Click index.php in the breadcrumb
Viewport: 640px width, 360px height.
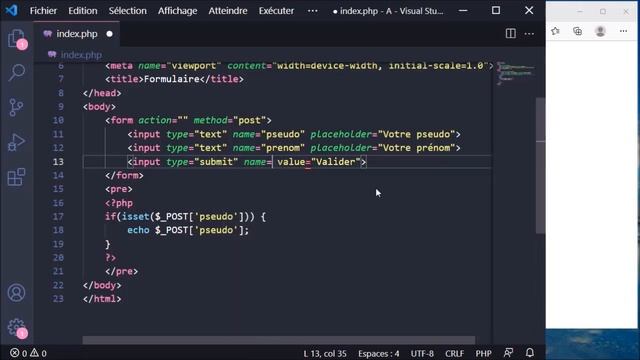(81, 55)
